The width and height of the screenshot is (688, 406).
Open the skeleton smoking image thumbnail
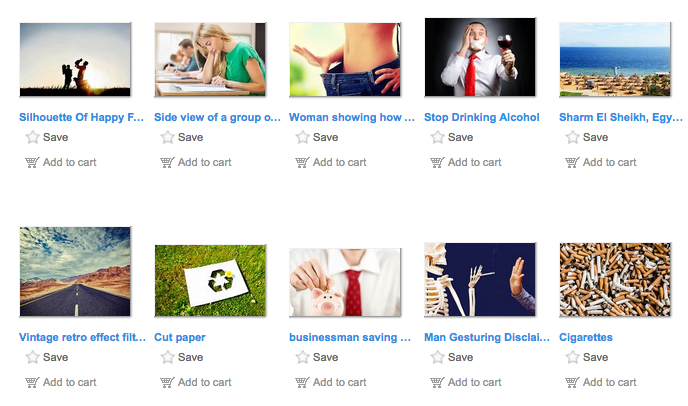coord(480,280)
